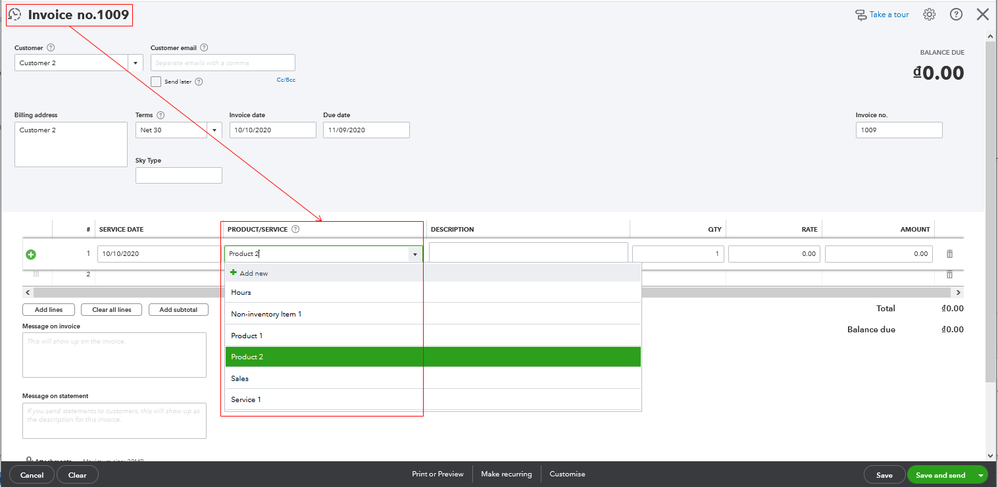Click Make recurring
This screenshot has height=487, width=998.
tap(507, 474)
